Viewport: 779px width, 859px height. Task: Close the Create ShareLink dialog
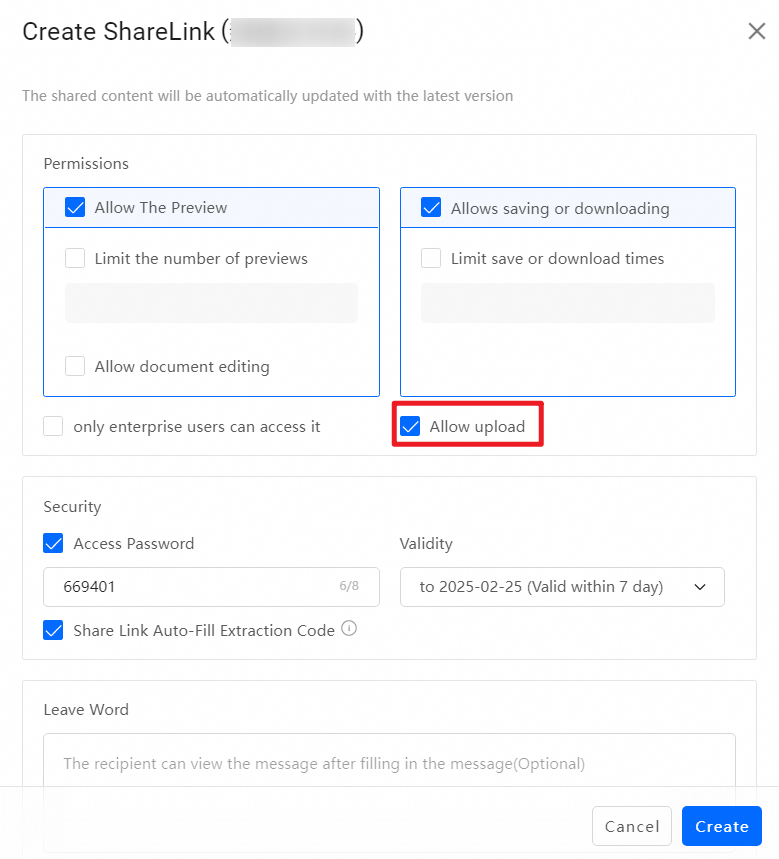coord(757,31)
